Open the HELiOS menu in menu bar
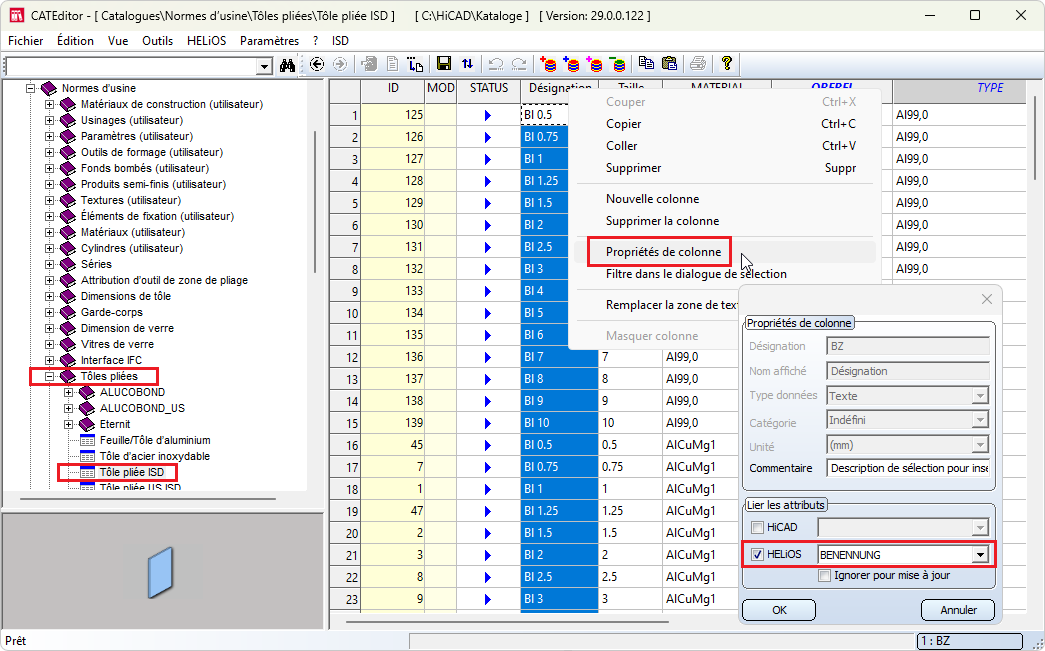 pyautogui.click(x=207, y=41)
